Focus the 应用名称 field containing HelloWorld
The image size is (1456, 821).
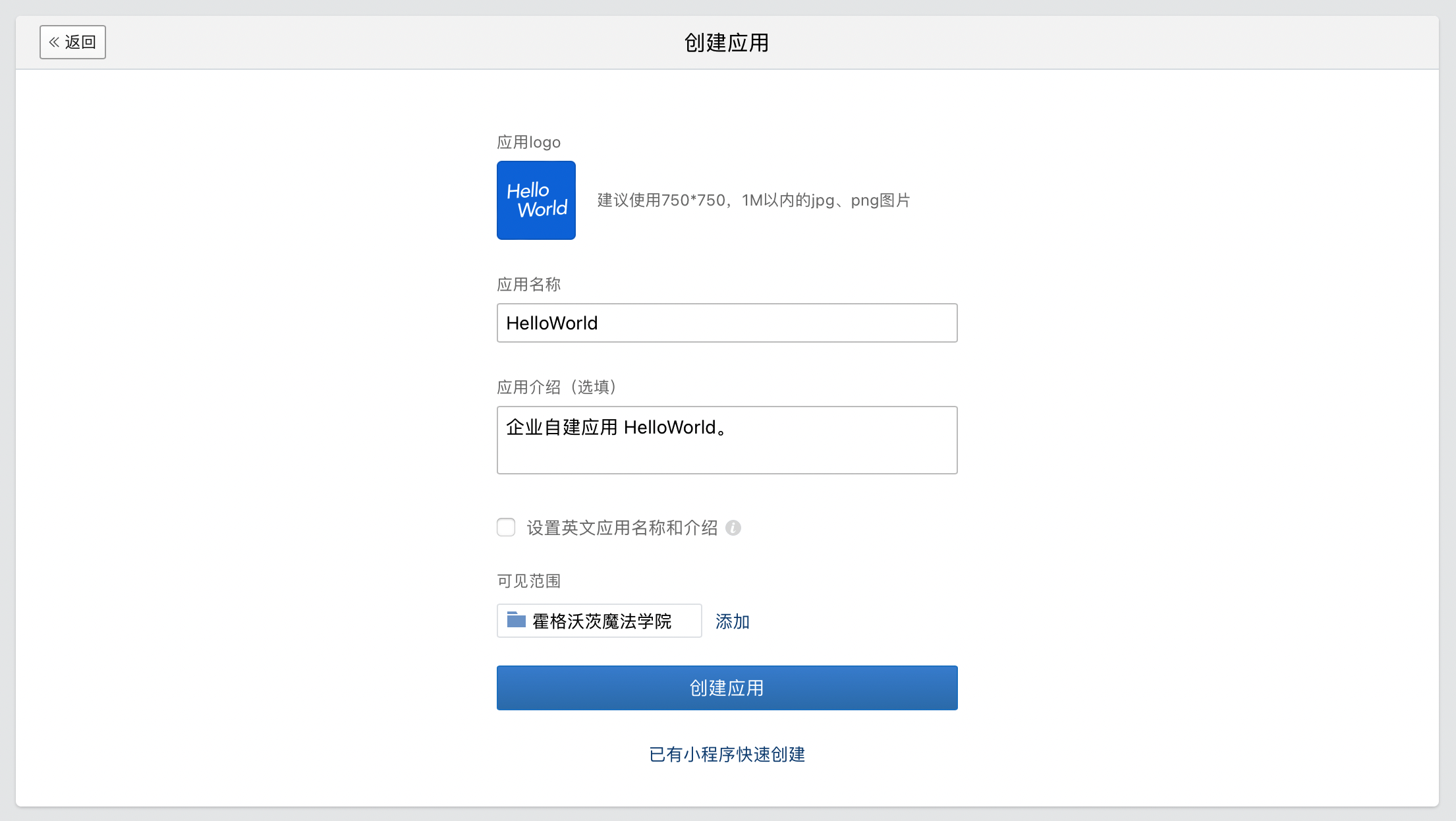[x=727, y=323]
